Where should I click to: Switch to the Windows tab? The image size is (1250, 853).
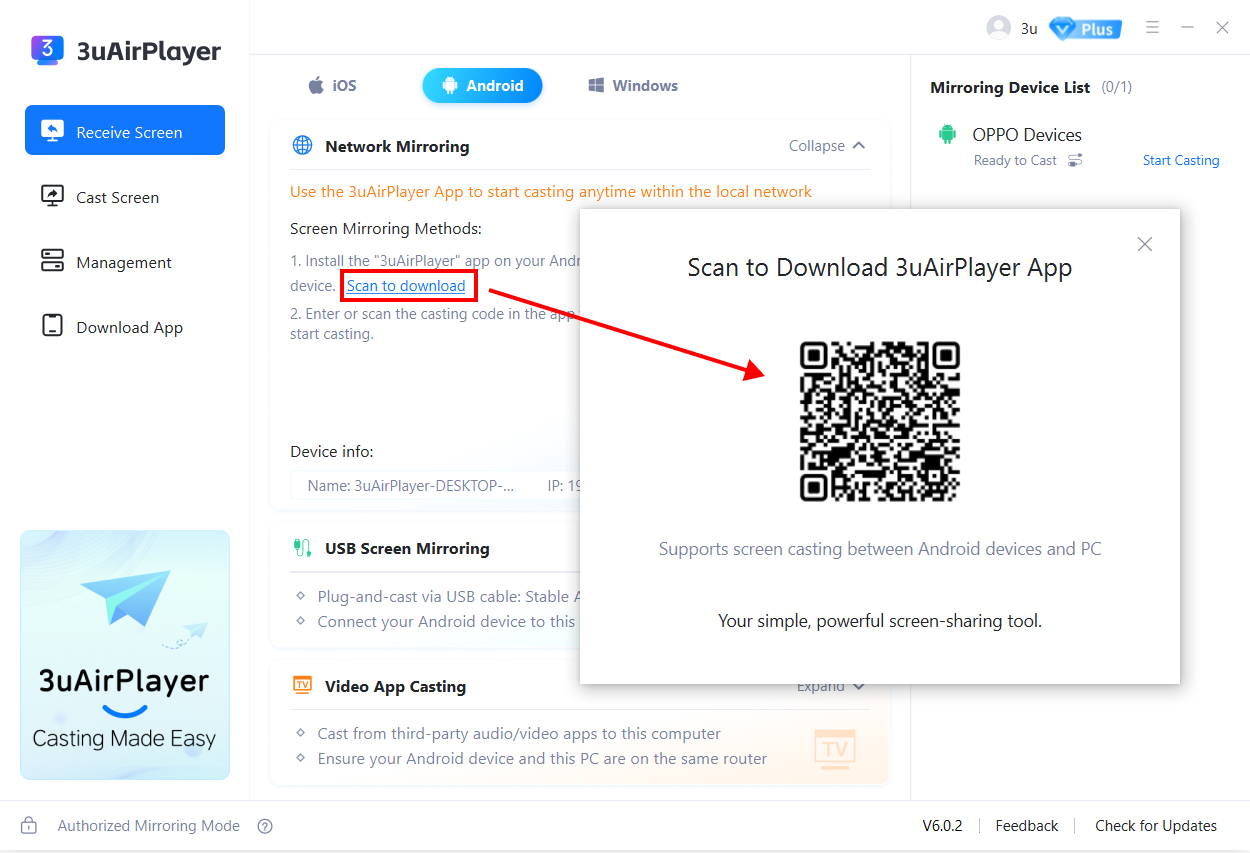pos(633,86)
